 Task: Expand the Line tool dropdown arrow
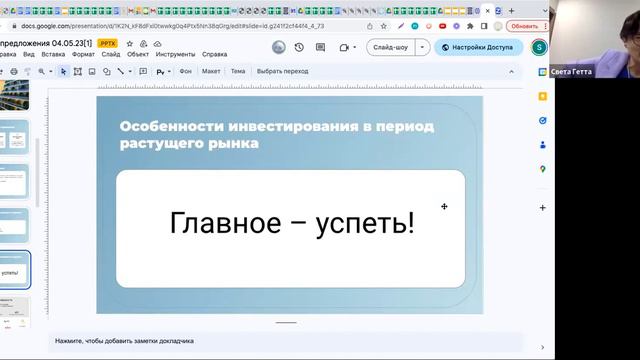coord(130,71)
